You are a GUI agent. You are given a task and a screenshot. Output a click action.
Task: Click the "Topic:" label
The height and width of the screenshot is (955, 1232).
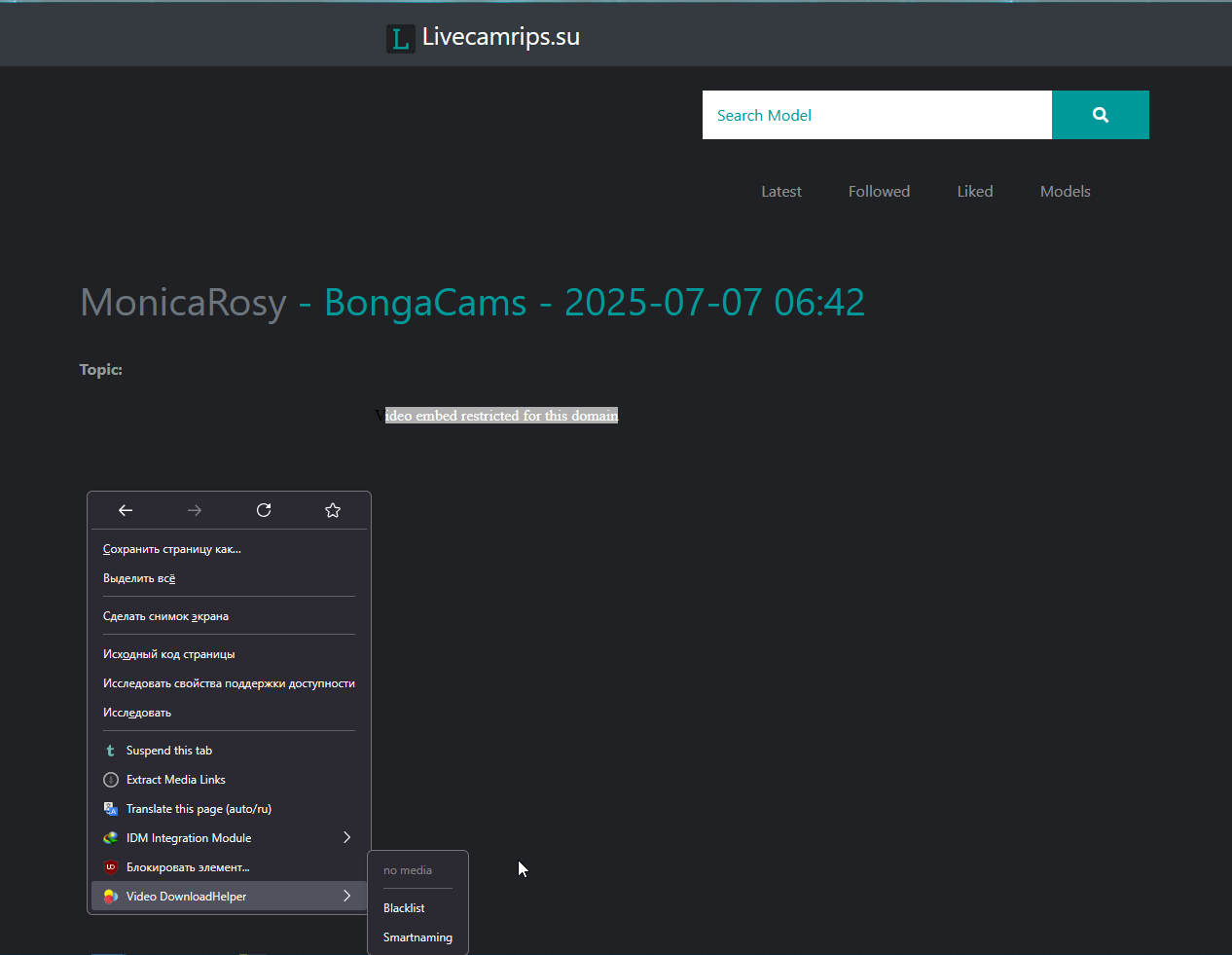coord(101,370)
